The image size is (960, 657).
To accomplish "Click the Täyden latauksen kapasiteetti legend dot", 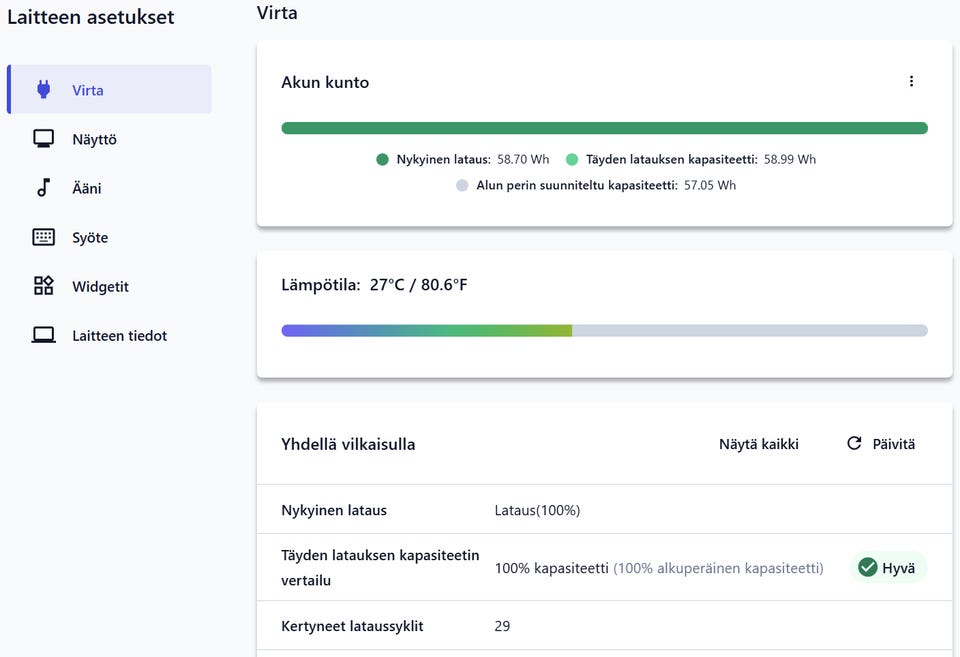I will (572, 159).
